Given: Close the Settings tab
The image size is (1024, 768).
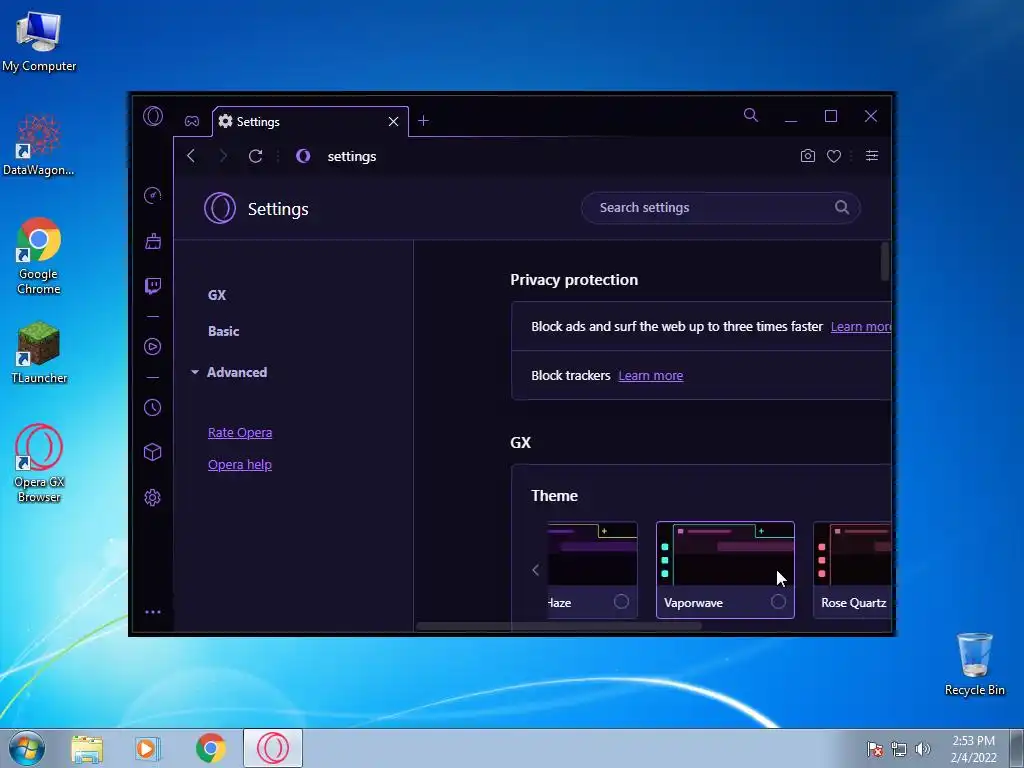Looking at the screenshot, I should tap(393, 121).
